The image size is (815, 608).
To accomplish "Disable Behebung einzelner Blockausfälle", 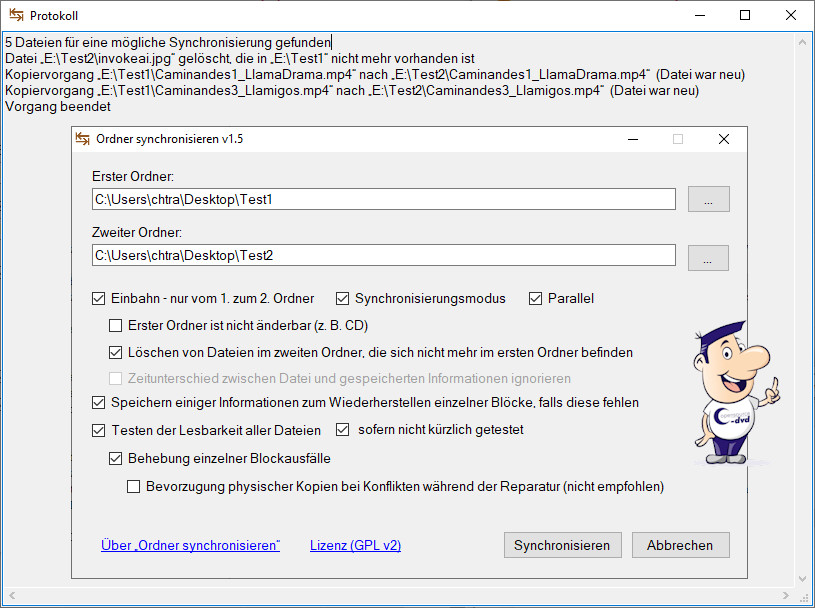I will 116,459.
